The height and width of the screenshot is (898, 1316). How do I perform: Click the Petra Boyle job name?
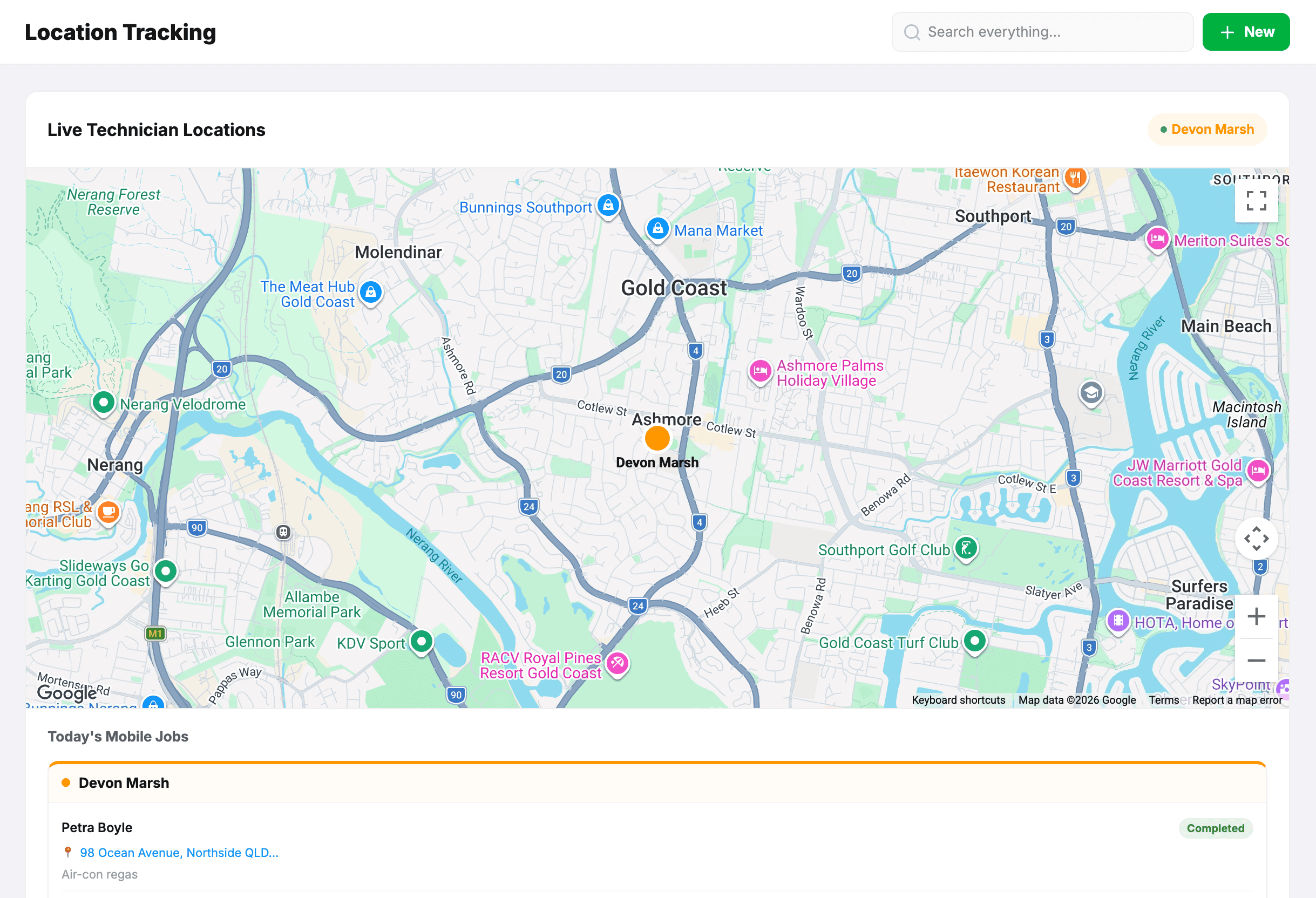click(x=97, y=828)
